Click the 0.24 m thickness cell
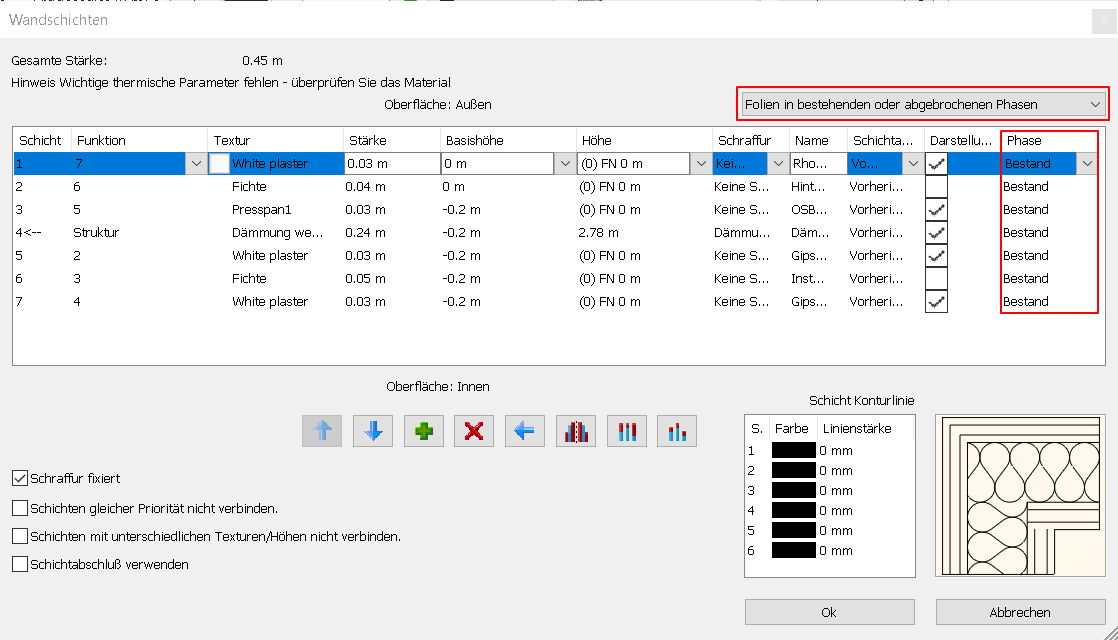The height and width of the screenshot is (640, 1118). coord(365,232)
